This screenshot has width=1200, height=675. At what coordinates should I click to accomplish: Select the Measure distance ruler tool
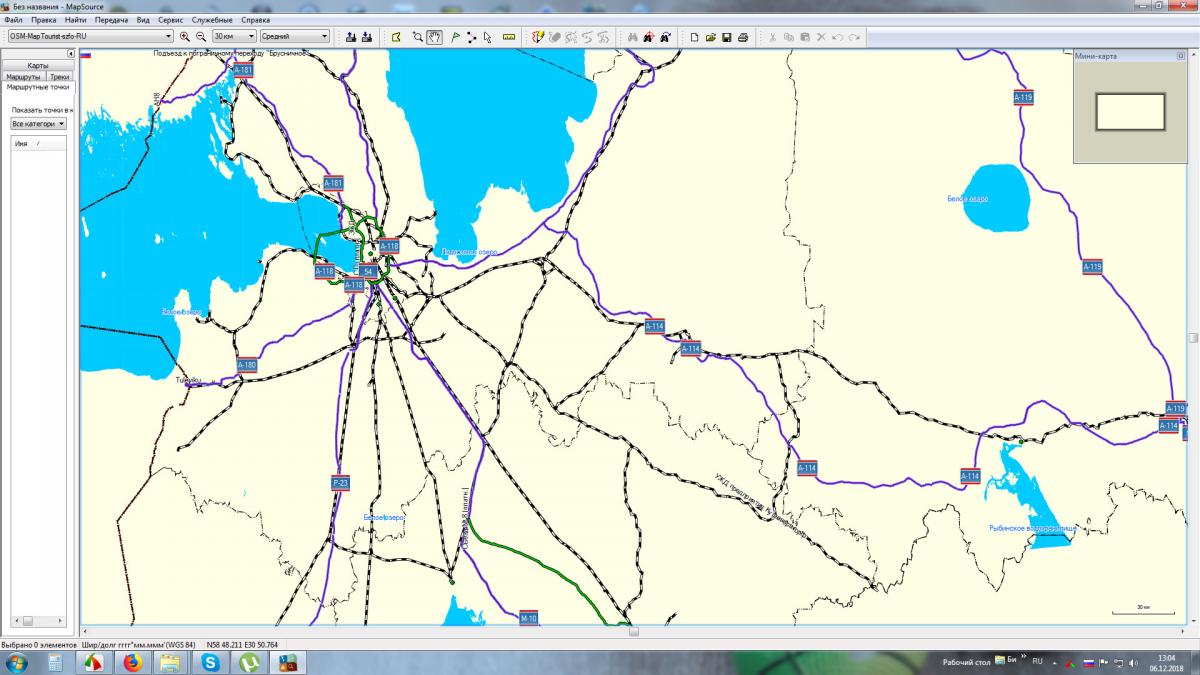(509, 37)
